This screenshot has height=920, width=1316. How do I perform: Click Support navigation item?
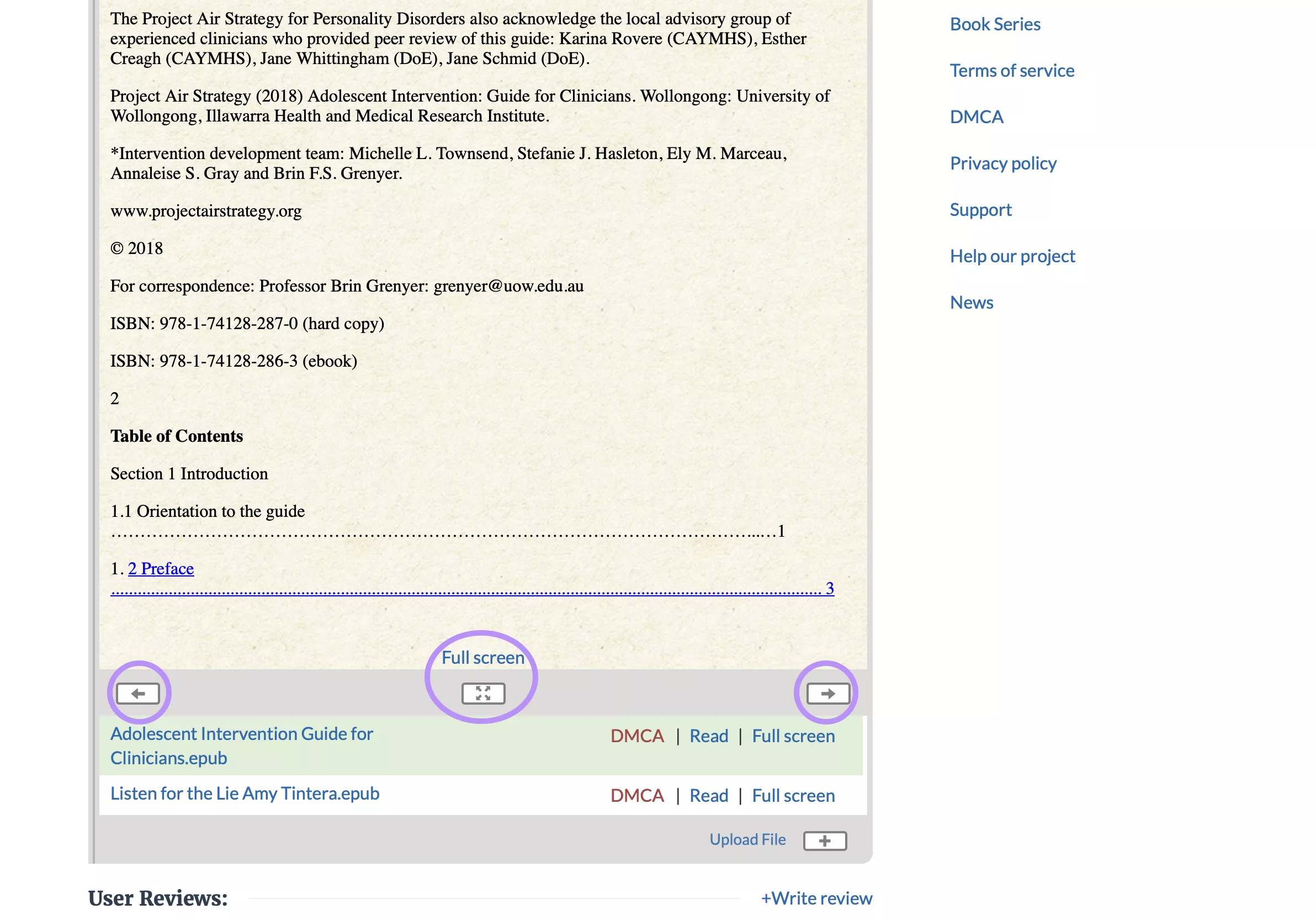pos(981,209)
